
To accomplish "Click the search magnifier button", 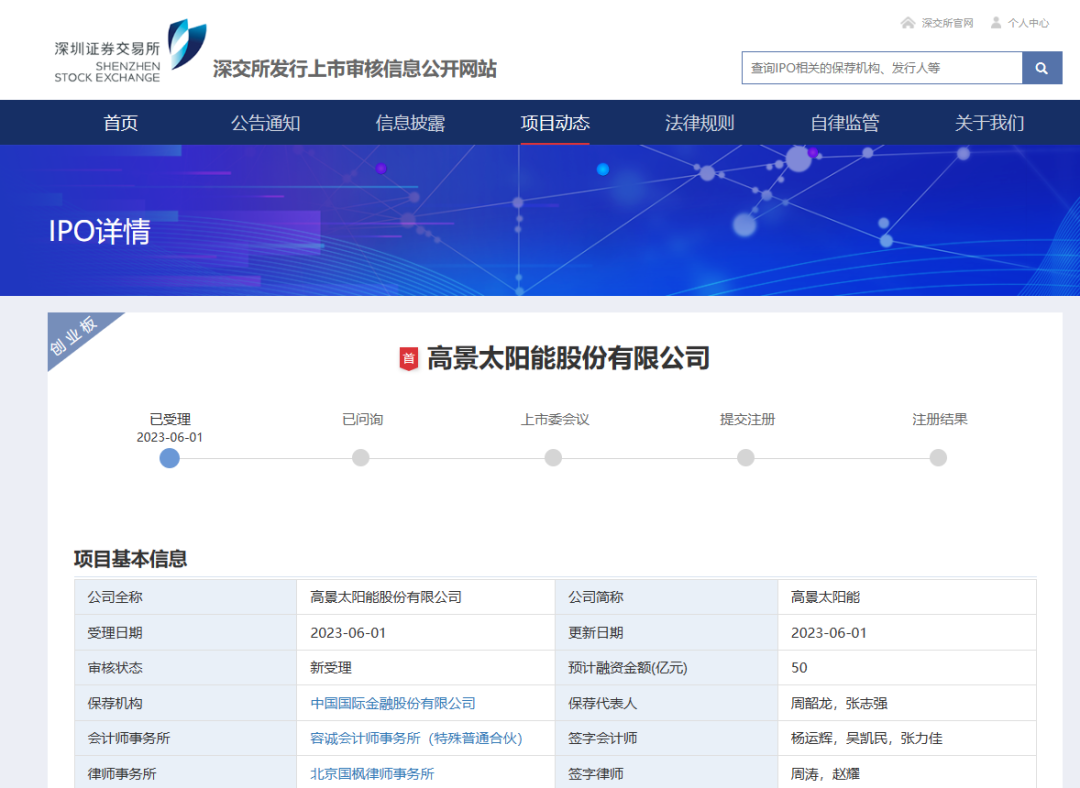I will (1041, 68).
